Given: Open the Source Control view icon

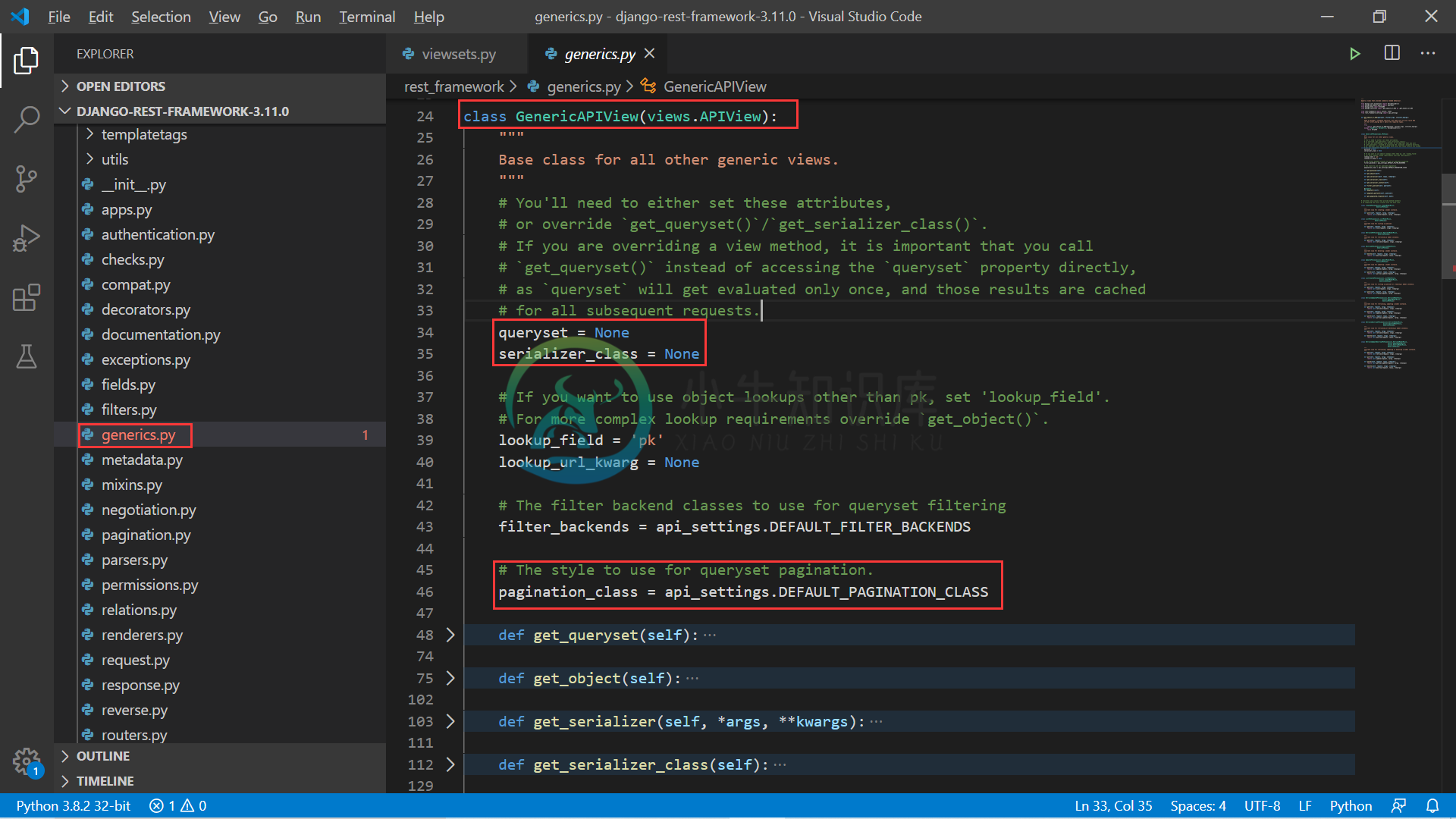Looking at the screenshot, I should (x=27, y=179).
